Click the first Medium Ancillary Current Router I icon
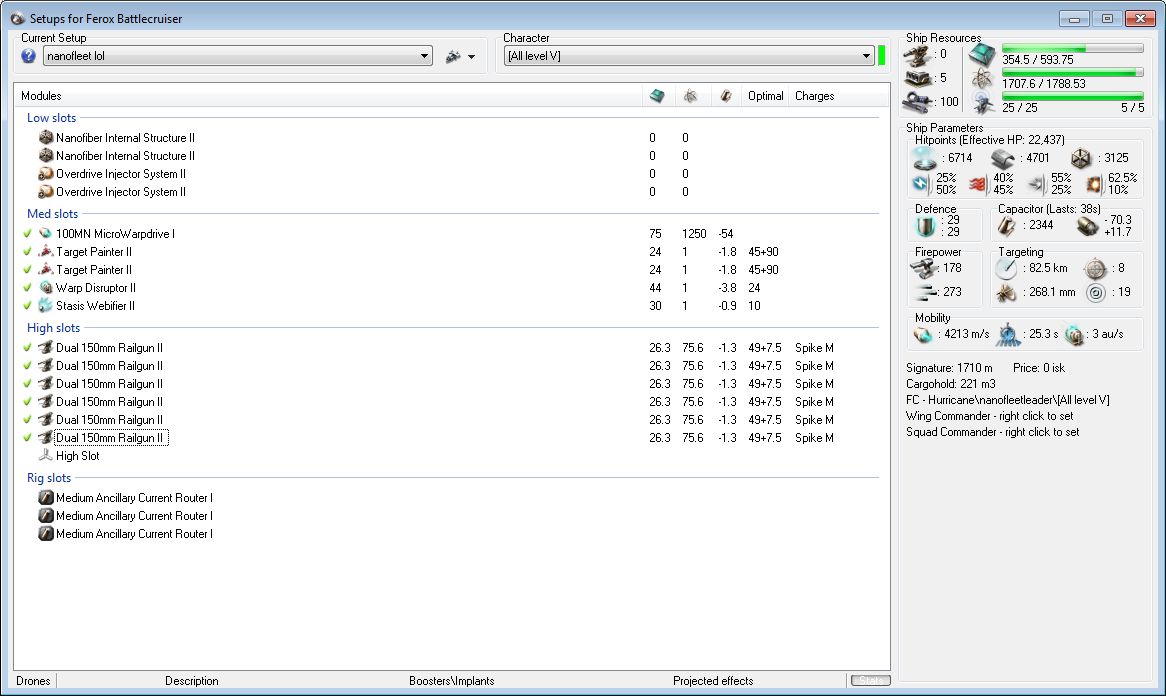 tap(46, 497)
